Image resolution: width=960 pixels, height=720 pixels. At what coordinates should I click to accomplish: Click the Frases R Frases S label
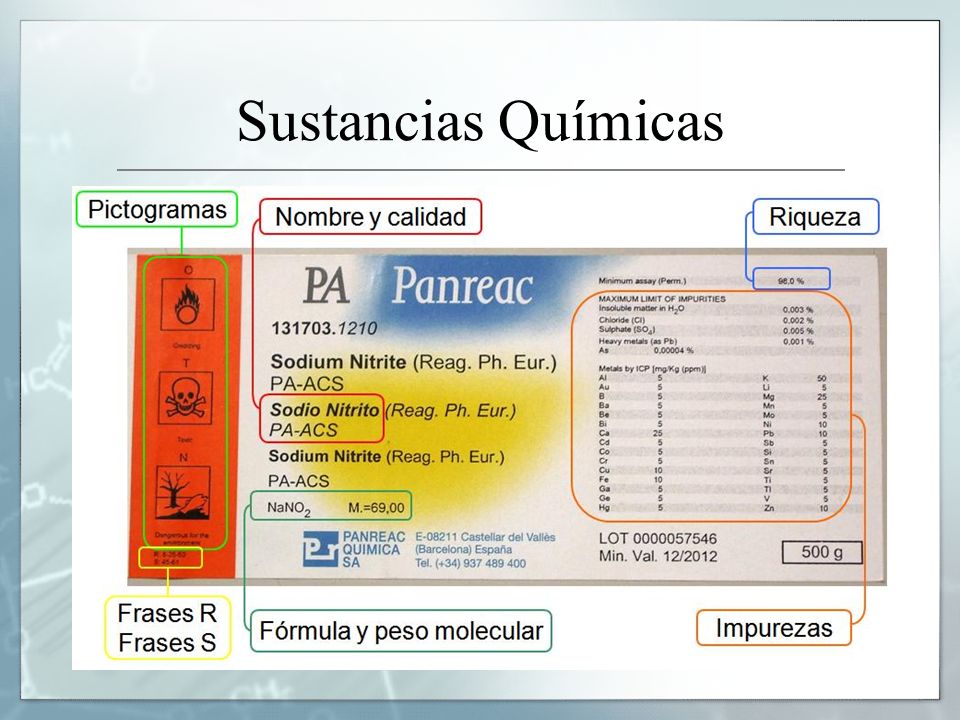(x=167, y=628)
